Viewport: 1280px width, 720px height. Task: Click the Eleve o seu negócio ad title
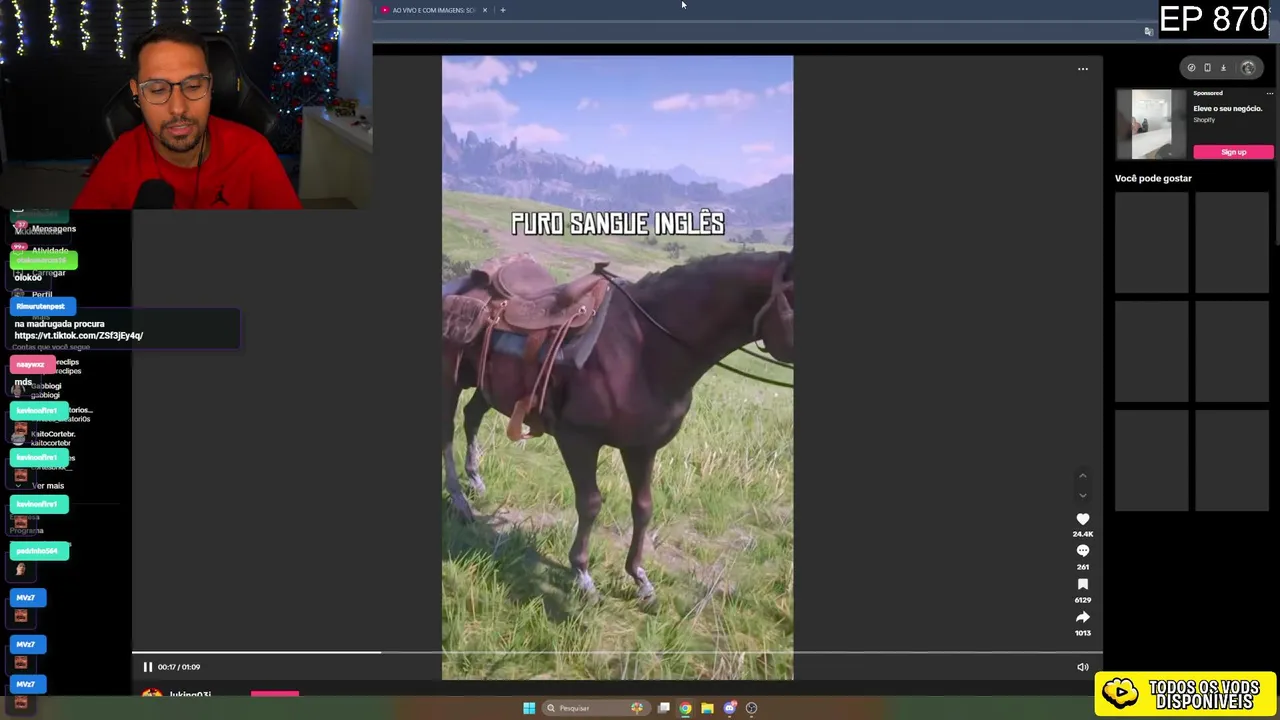(1227, 108)
